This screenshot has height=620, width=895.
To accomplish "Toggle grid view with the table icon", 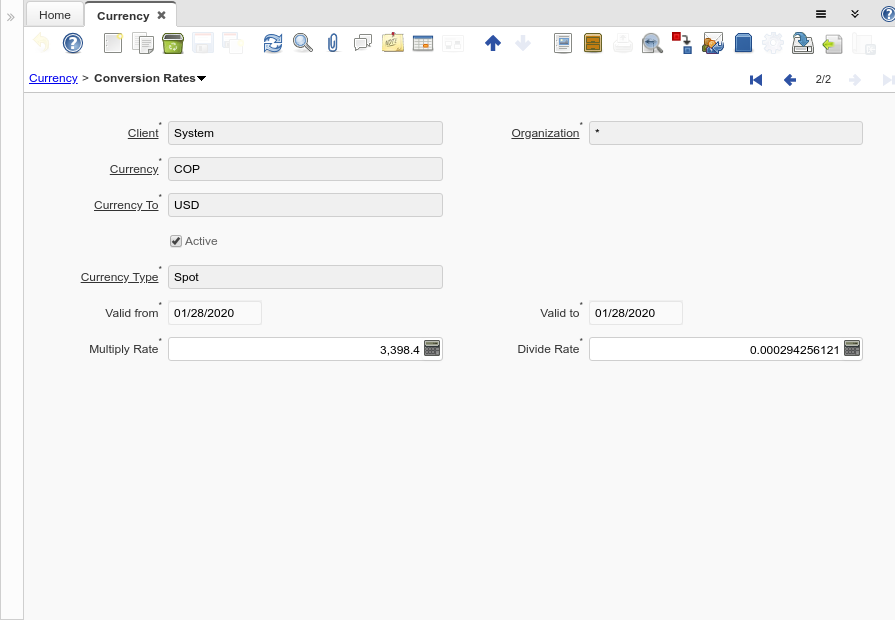I will pos(422,43).
